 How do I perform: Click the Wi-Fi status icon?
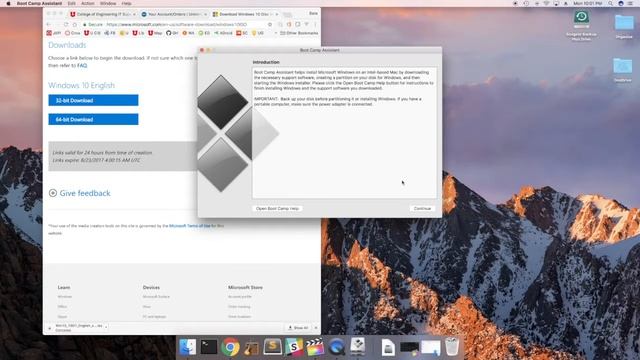(547, 3)
